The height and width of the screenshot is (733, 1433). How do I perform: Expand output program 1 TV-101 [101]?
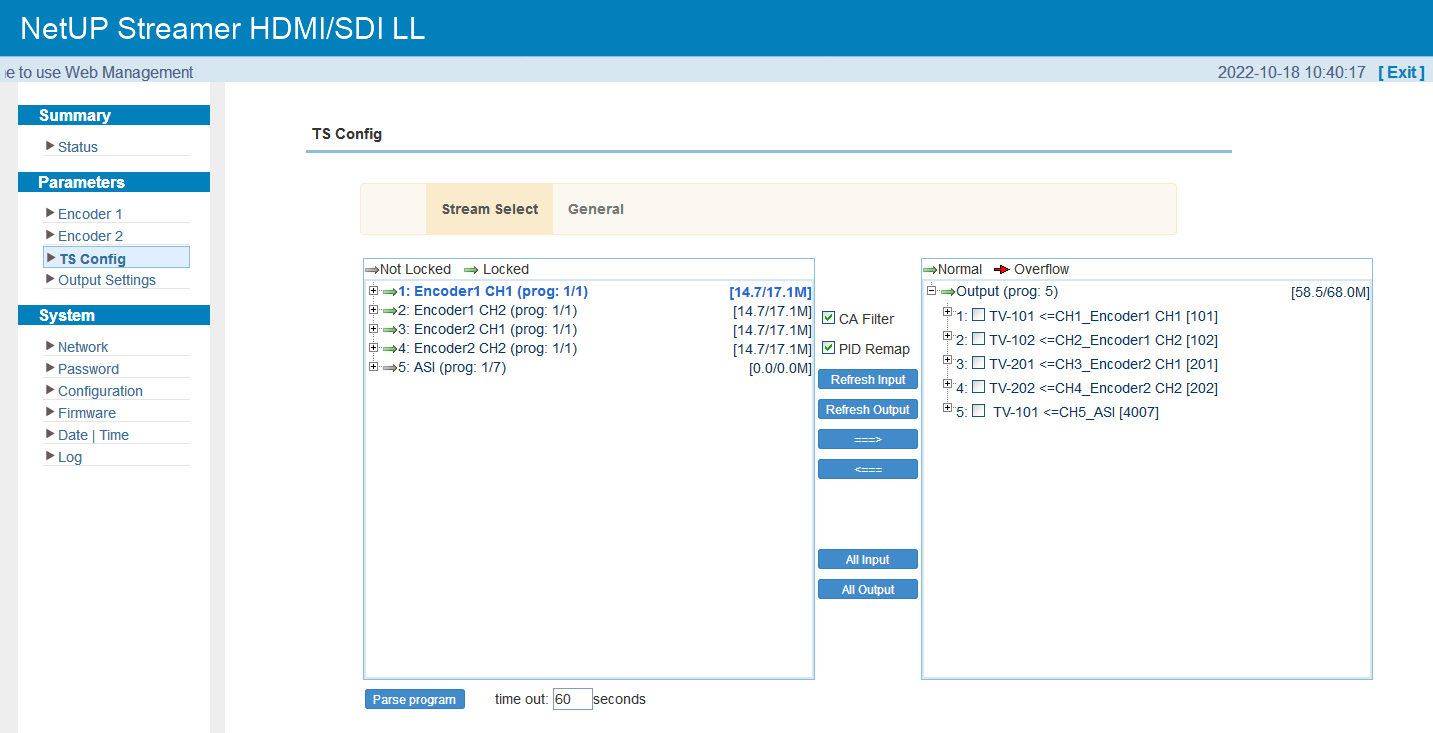coord(949,314)
